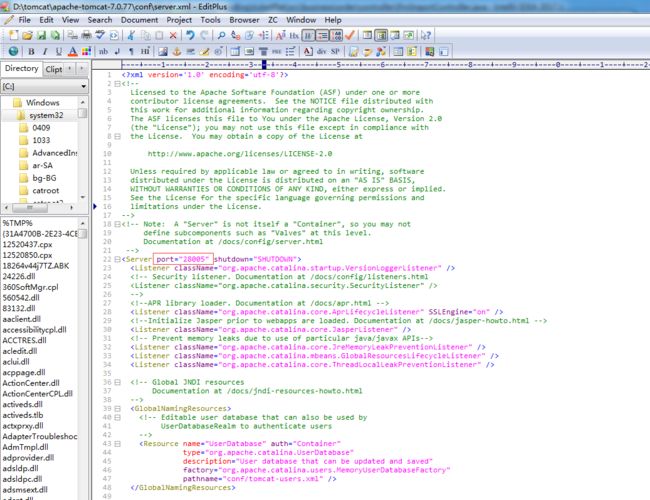Click the next-tab arrow beside Cliptext

pyautogui.click(x=82, y=68)
